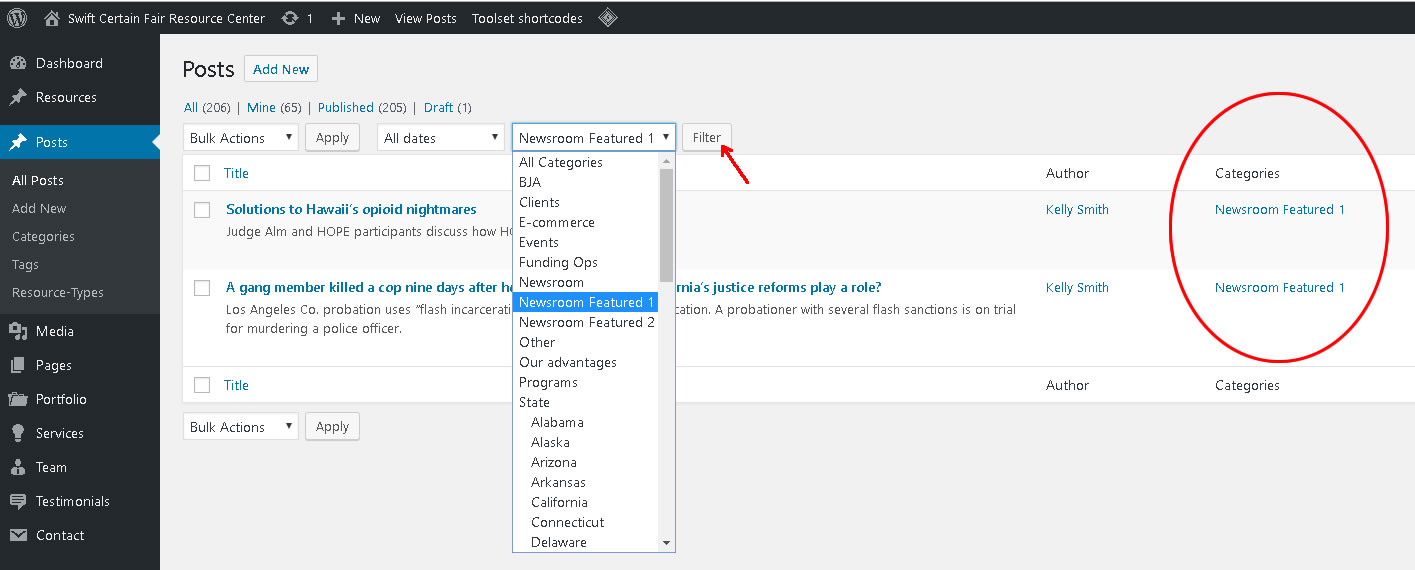Click the category list scroll-down arrow
1415x570 pixels.
(667, 543)
